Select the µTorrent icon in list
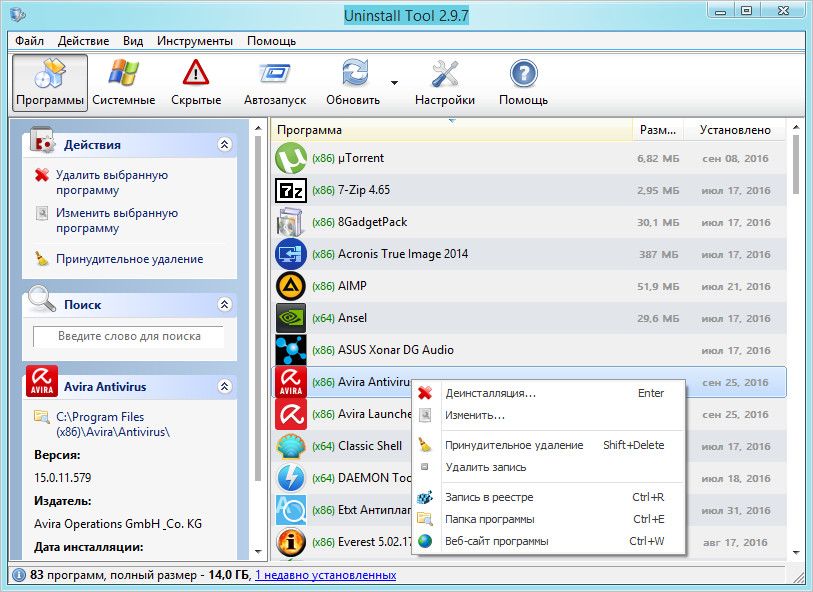813x592 pixels. coord(290,158)
